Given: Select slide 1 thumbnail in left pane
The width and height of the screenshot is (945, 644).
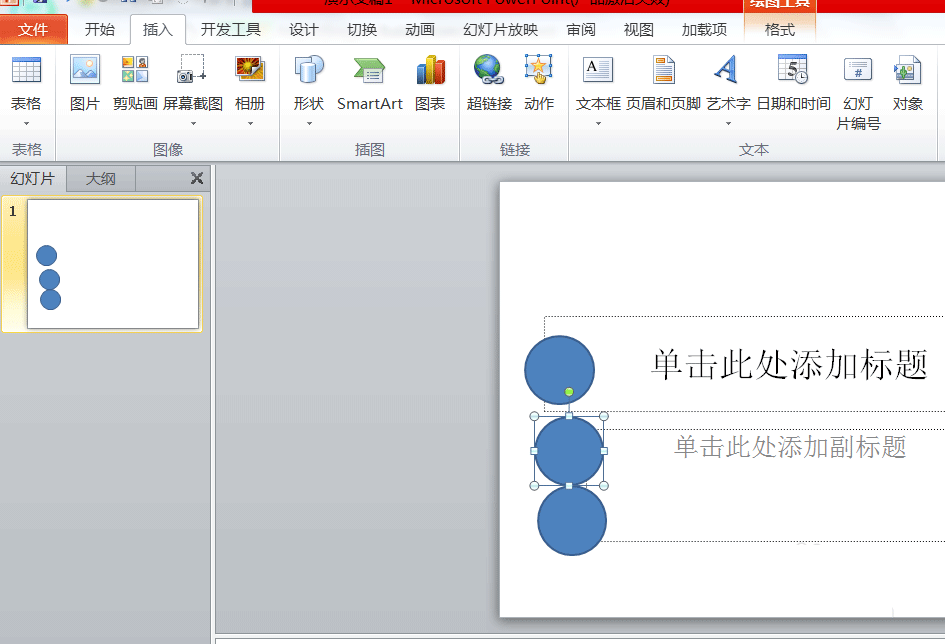Looking at the screenshot, I should 111,263.
